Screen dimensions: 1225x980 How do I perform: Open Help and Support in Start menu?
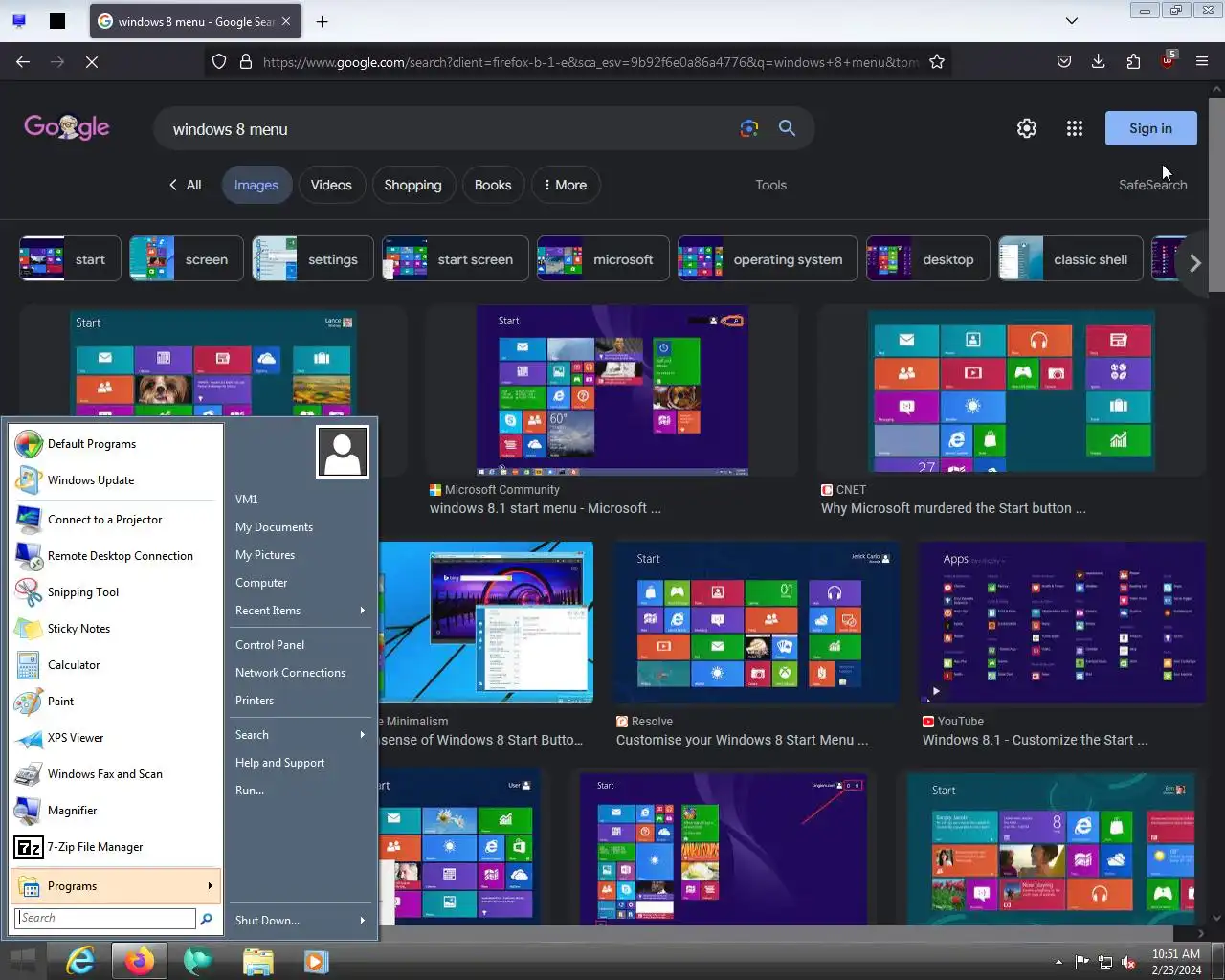(301, 763)
